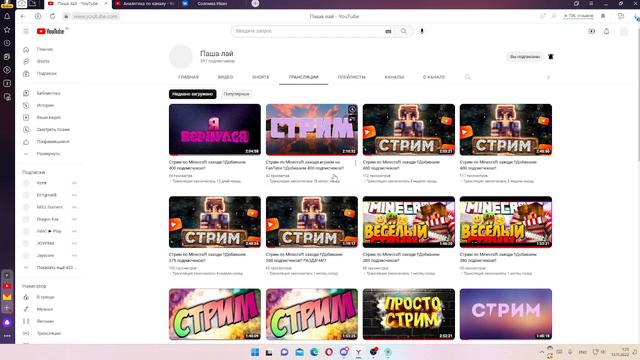This screenshot has width=640, height=360.
Task: Click the Watch Later clock on the СТРИМ sunset thumbnail
Action: pyautogui.click(x=352, y=109)
